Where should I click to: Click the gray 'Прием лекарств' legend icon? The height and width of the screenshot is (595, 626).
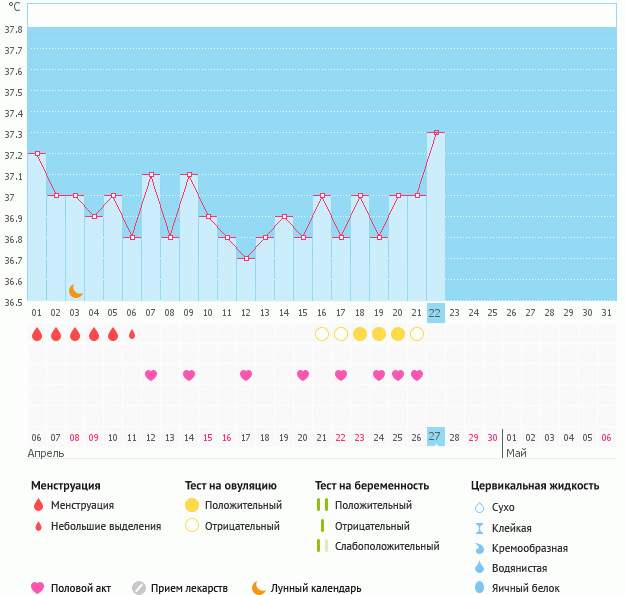pyautogui.click(x=139, y=588)
